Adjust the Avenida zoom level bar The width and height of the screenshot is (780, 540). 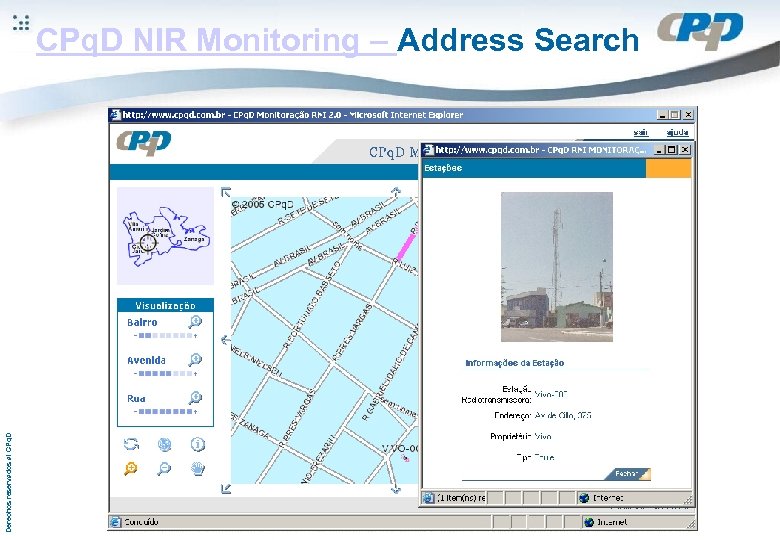[165, 373]
